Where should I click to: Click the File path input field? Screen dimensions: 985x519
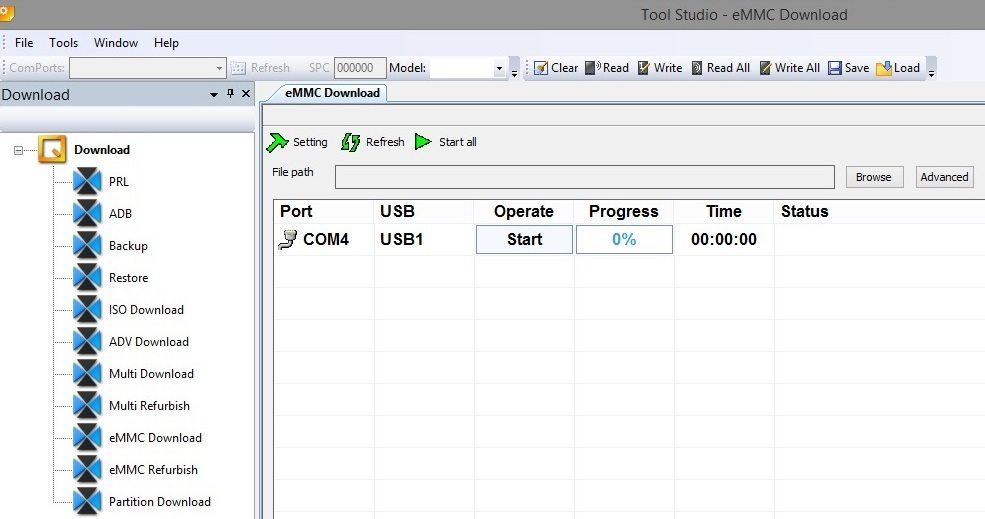point(584,177)
